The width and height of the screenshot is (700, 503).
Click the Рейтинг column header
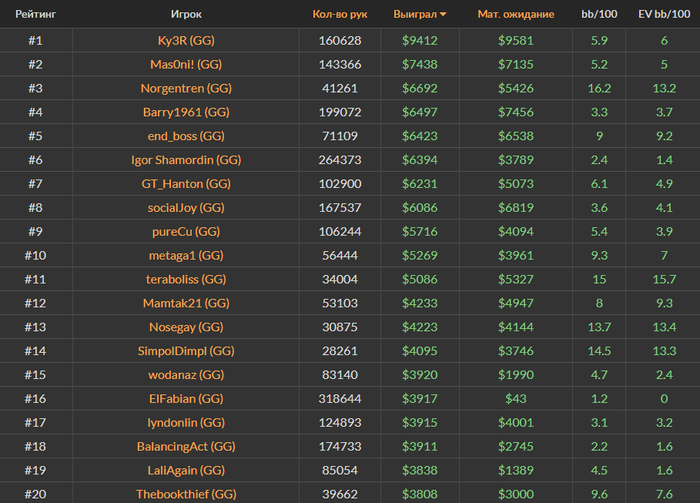click(36, 14)
